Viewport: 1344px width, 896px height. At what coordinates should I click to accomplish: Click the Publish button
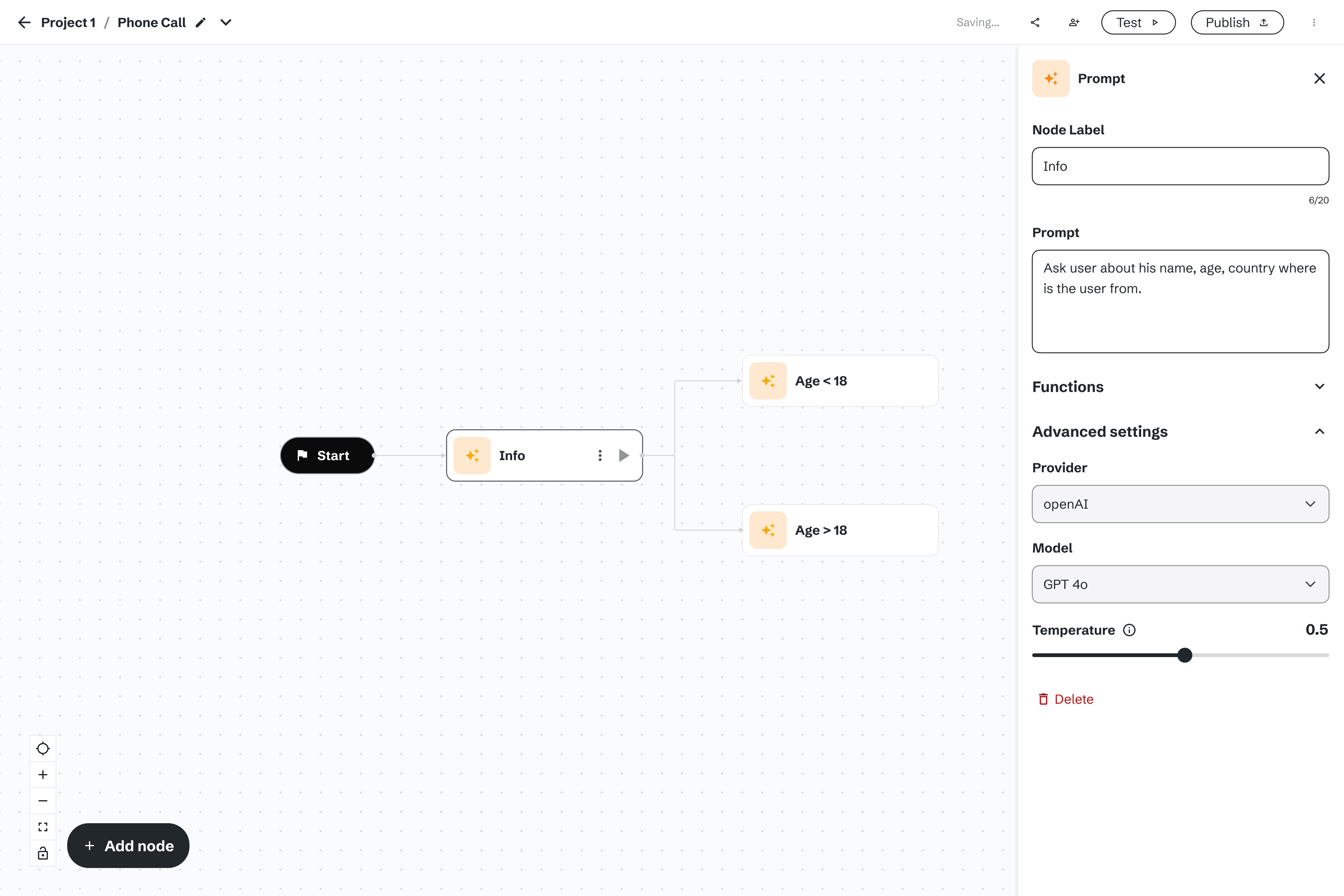[1237, 22]
